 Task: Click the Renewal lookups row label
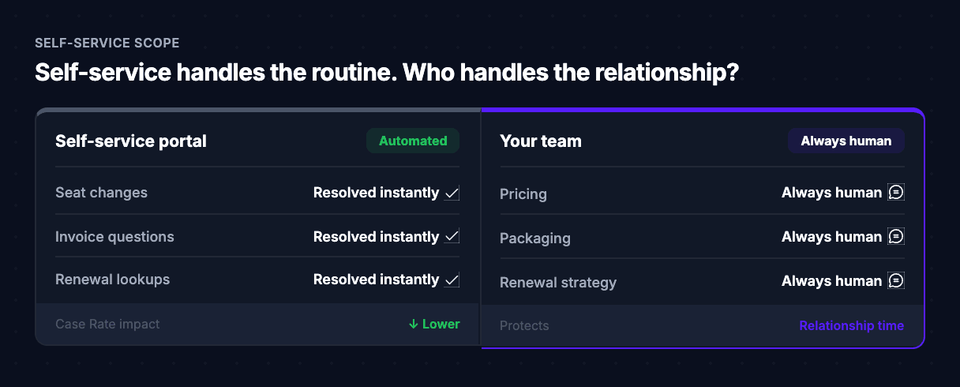(112, 280)
